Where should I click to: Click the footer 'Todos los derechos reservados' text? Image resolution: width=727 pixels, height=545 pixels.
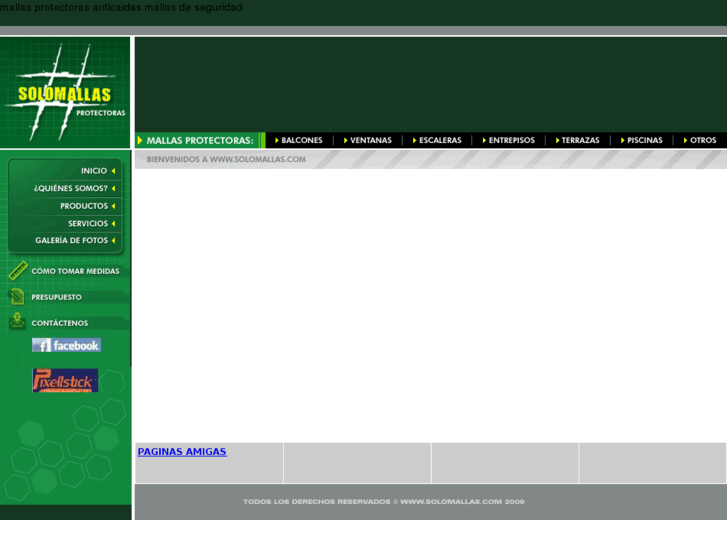(384, 501)
